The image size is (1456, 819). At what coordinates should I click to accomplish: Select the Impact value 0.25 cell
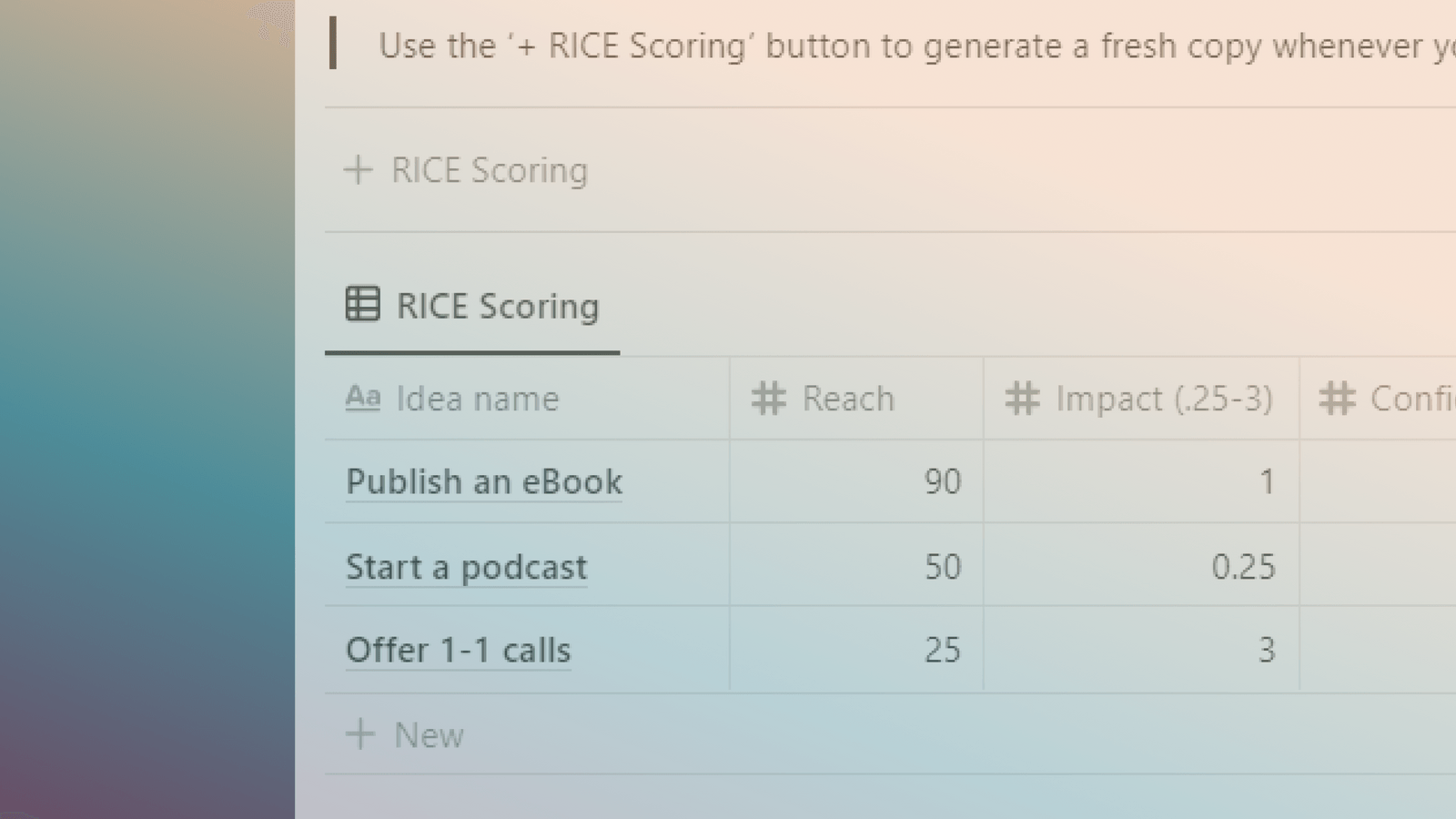[1137, 566]
